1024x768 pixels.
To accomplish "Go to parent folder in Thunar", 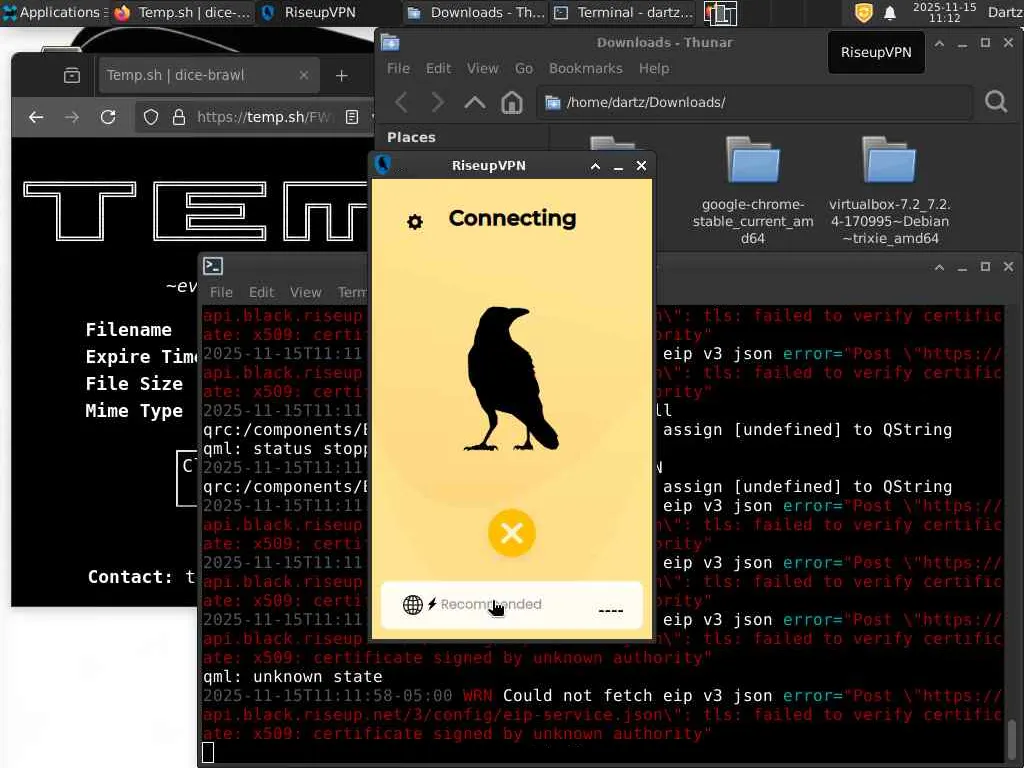I will (x=475, y=102).
